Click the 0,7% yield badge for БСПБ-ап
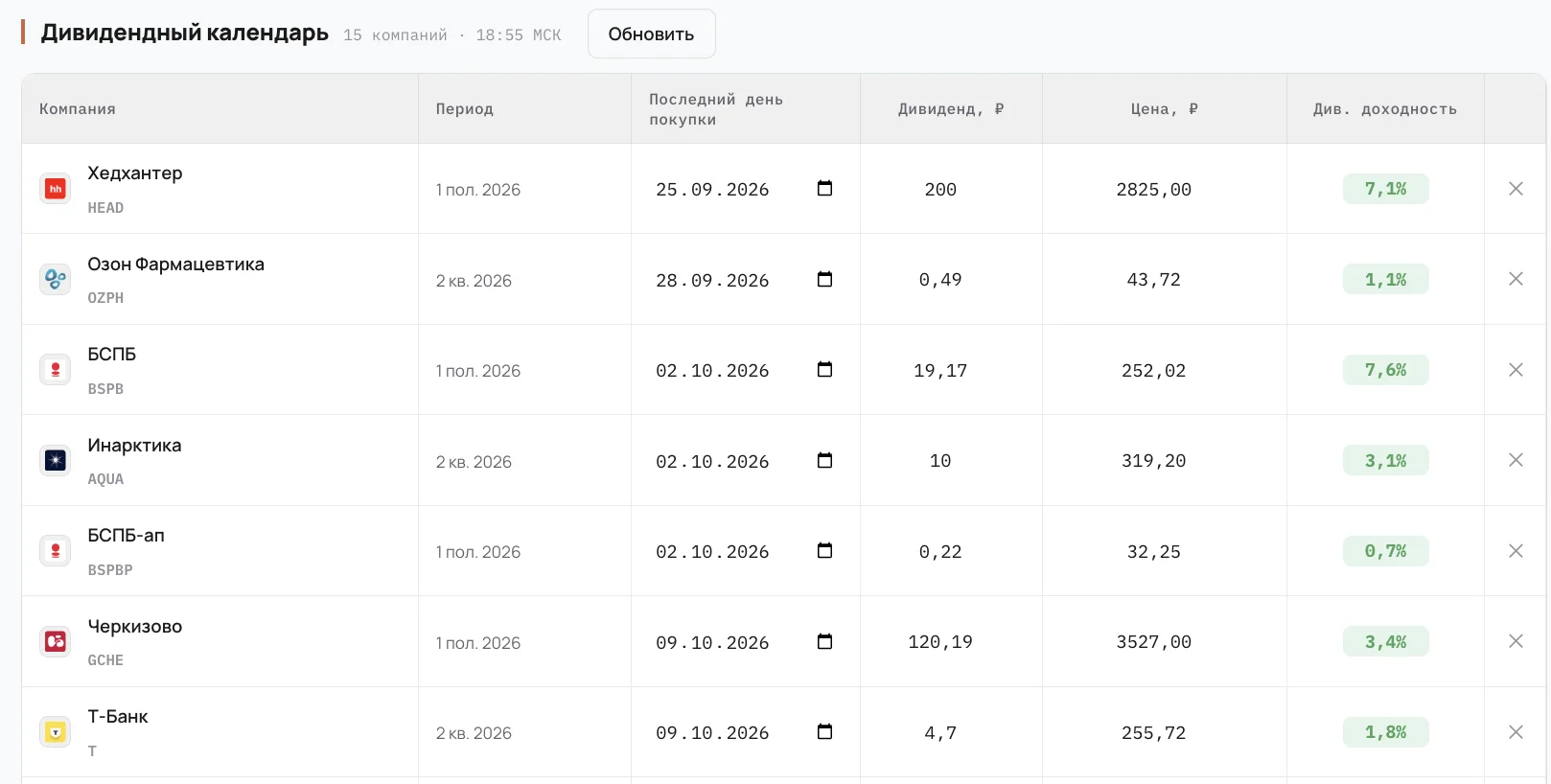This screenshot has width=1551, height=784. (1386, 551)
